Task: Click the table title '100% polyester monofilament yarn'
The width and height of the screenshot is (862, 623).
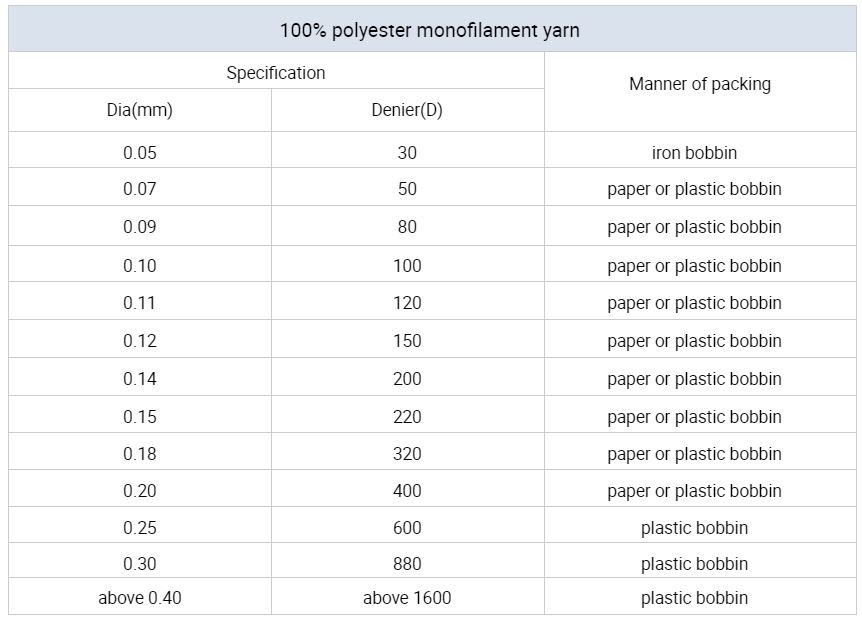Action: [x=430, y=30]
